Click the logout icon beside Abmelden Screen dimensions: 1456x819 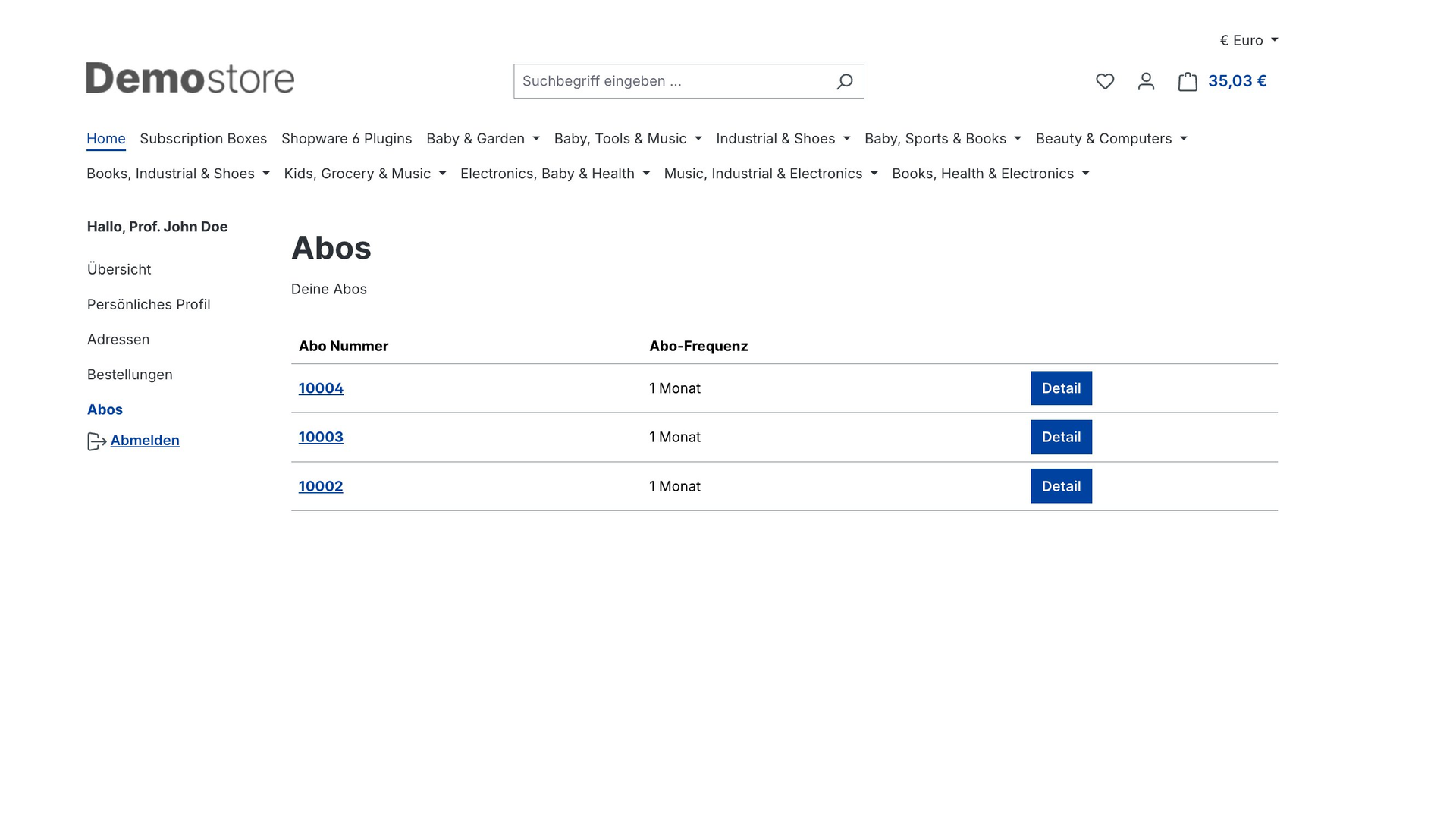[96, 441]
